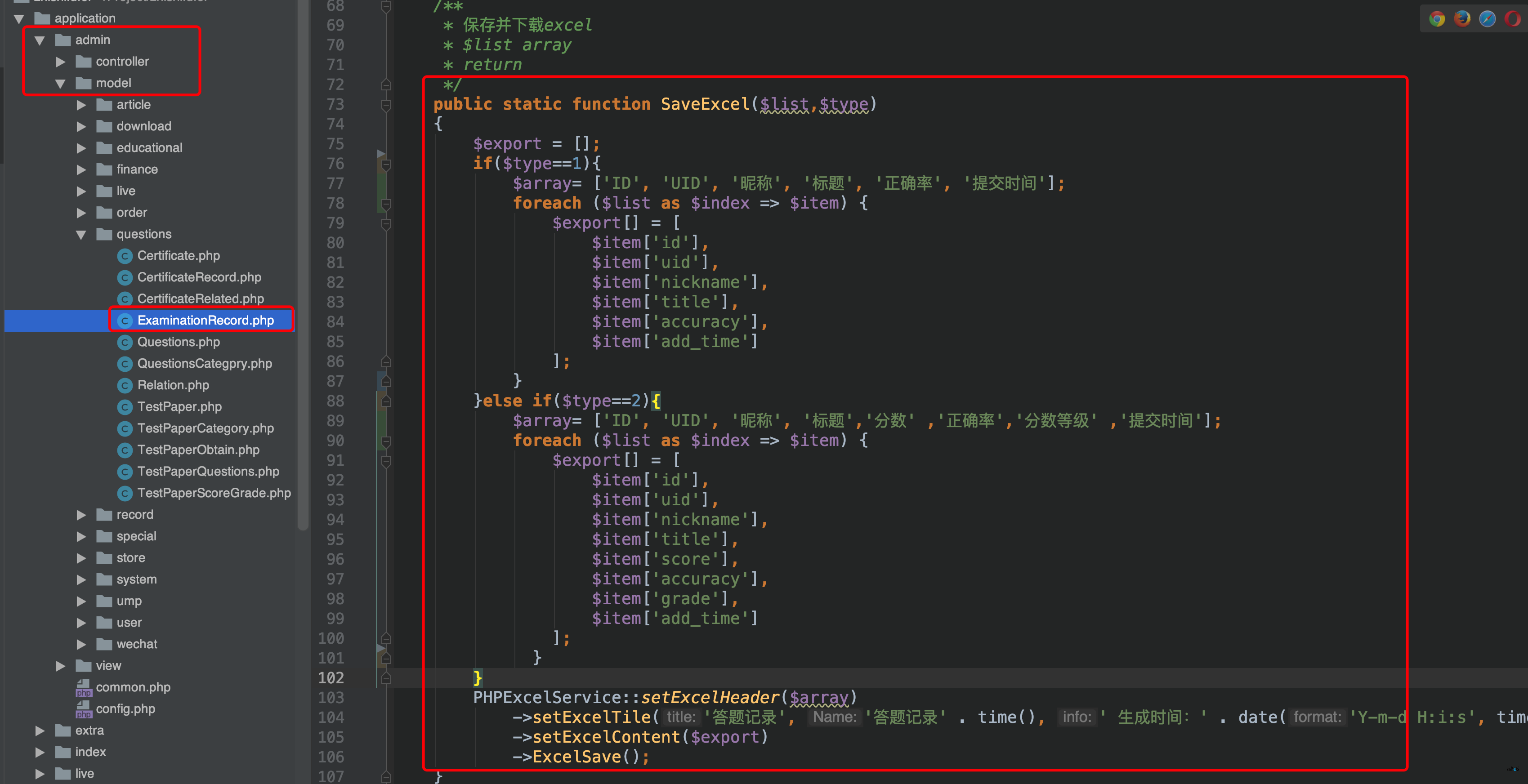Place cursor on SaveExcel function name
This screenshot has height=784, width=1528.
pos(705,104)
